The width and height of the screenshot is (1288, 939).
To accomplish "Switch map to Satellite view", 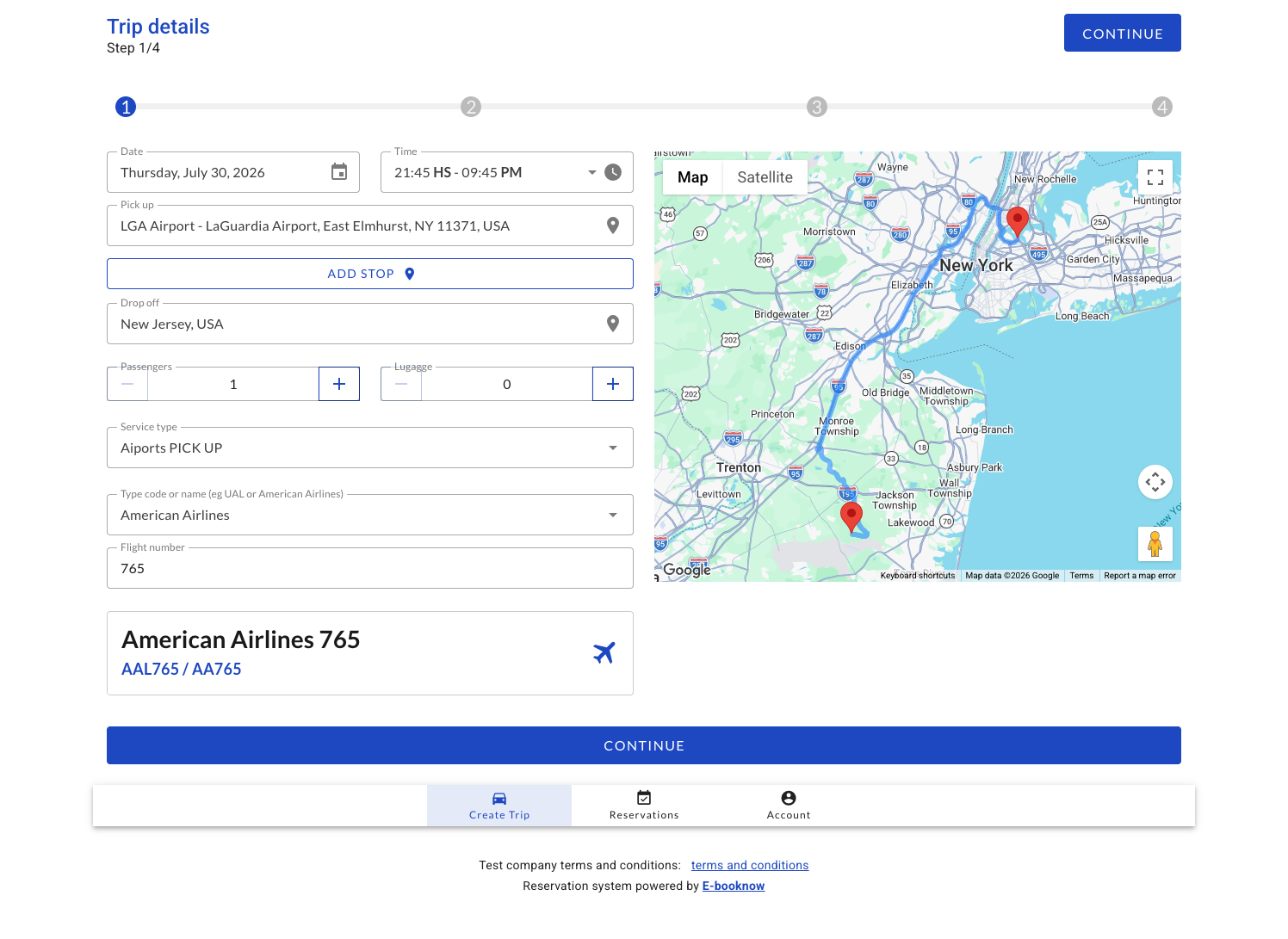I will [x=765, y=177].
